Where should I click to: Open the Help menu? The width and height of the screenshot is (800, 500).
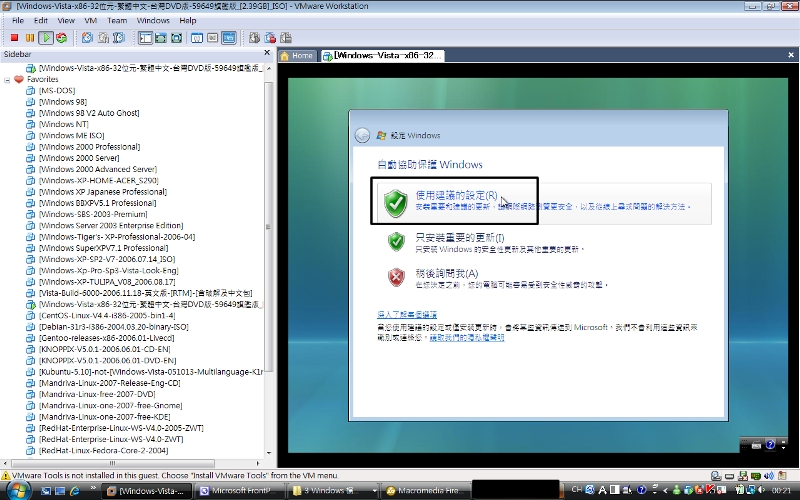point(188,20)
